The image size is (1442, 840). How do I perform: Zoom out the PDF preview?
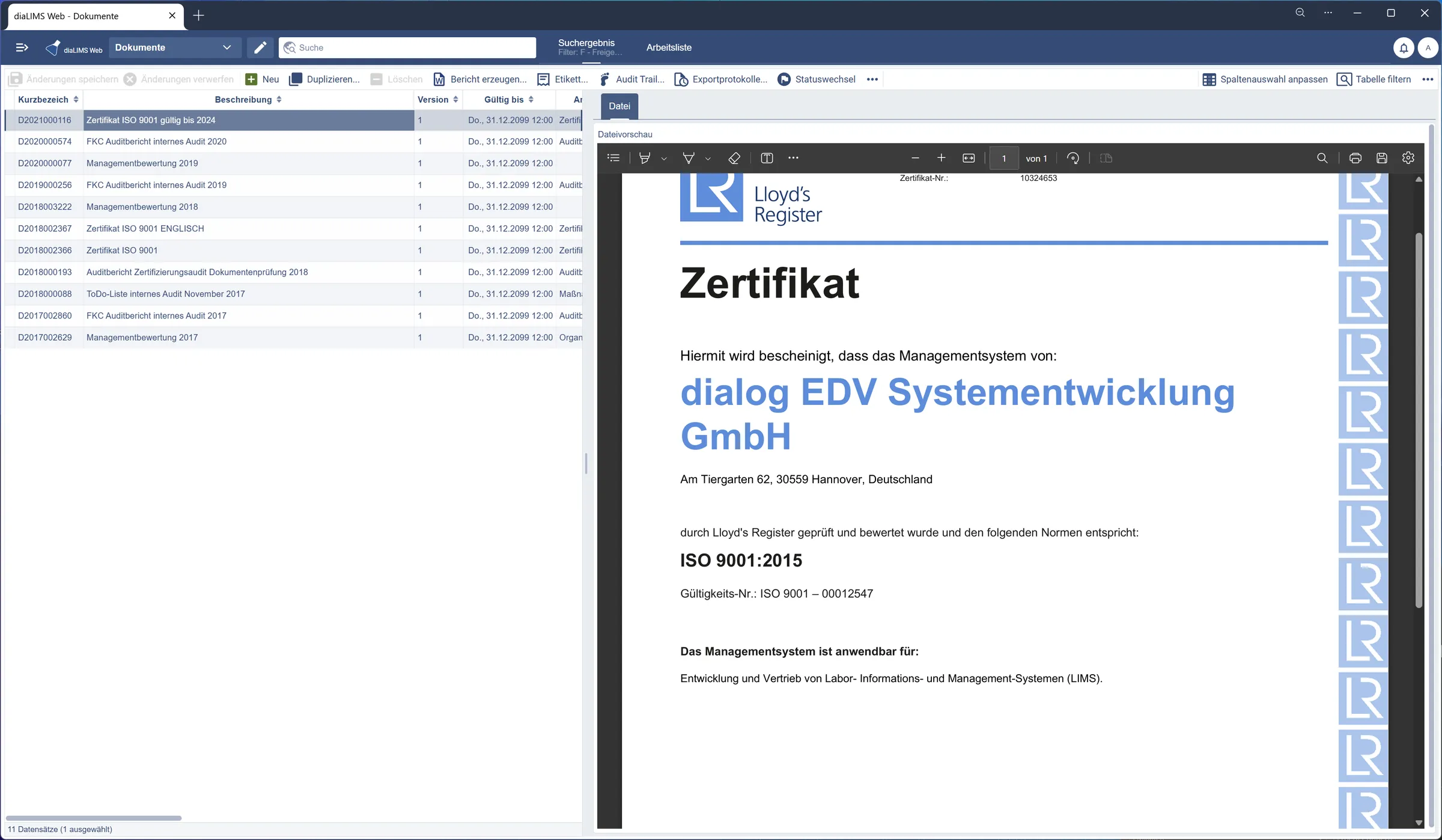coord(915,158)
